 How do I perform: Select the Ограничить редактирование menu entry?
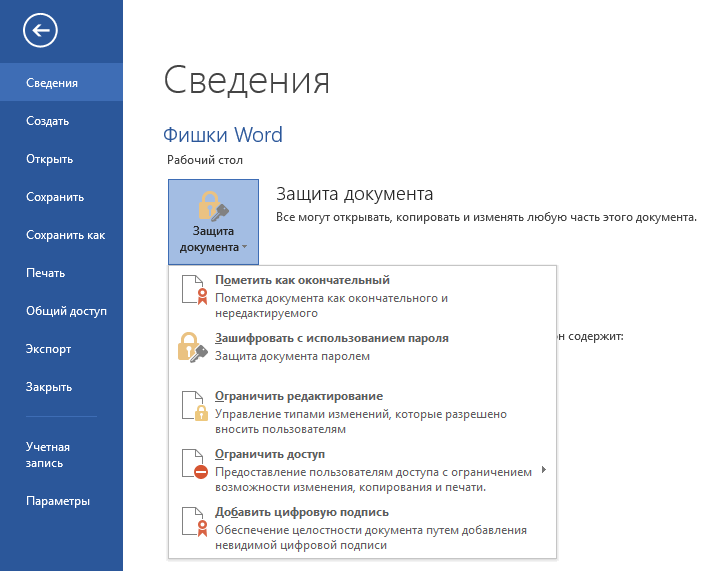tap(362, 412)
